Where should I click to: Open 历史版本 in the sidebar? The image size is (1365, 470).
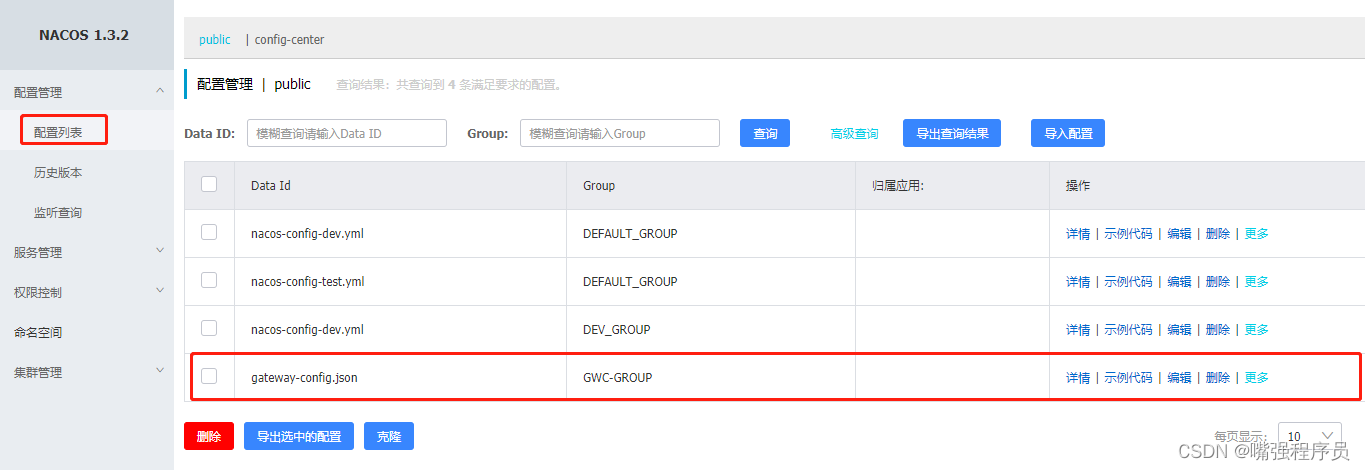tap(58, 172)
